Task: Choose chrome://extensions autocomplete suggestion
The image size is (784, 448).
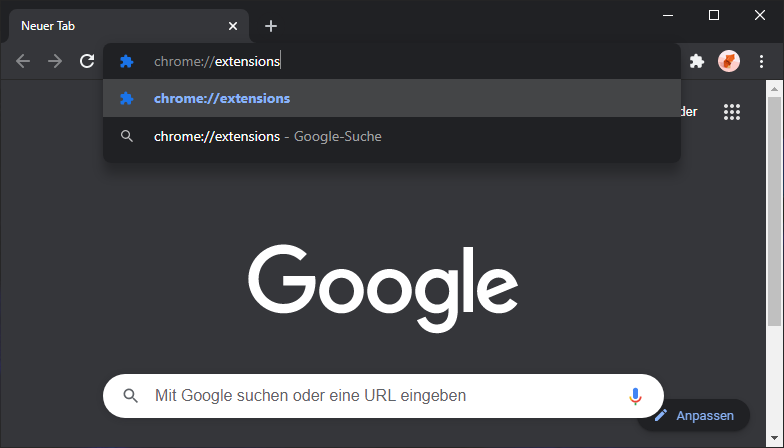Action: click(x=392, y=98)
